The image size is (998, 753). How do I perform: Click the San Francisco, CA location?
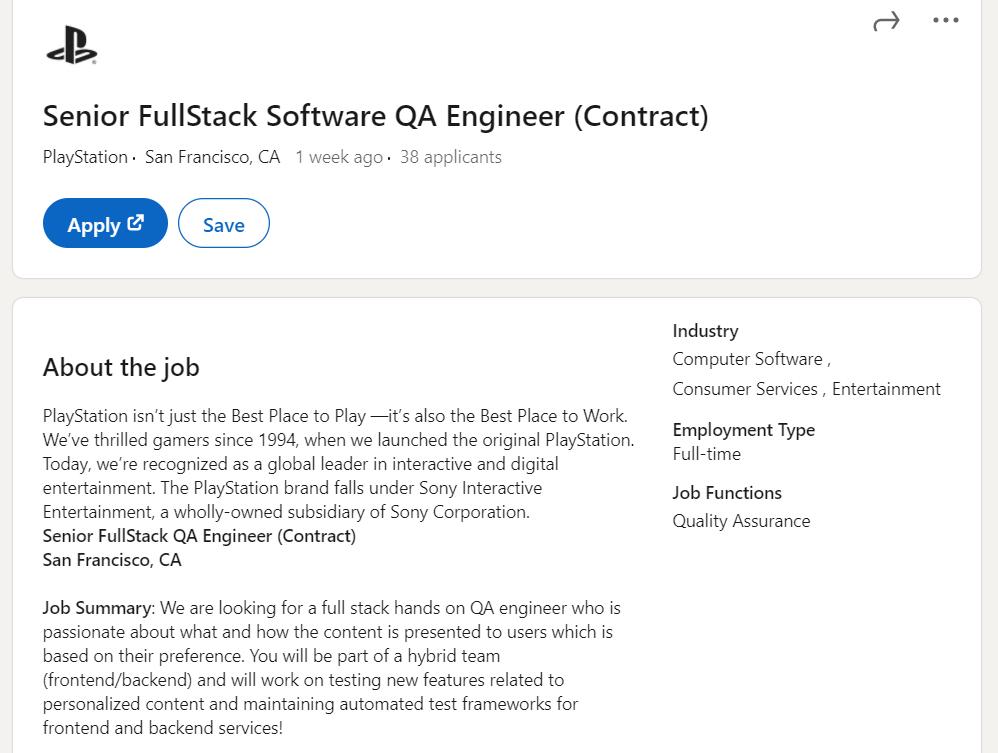[x=212, y=157]
